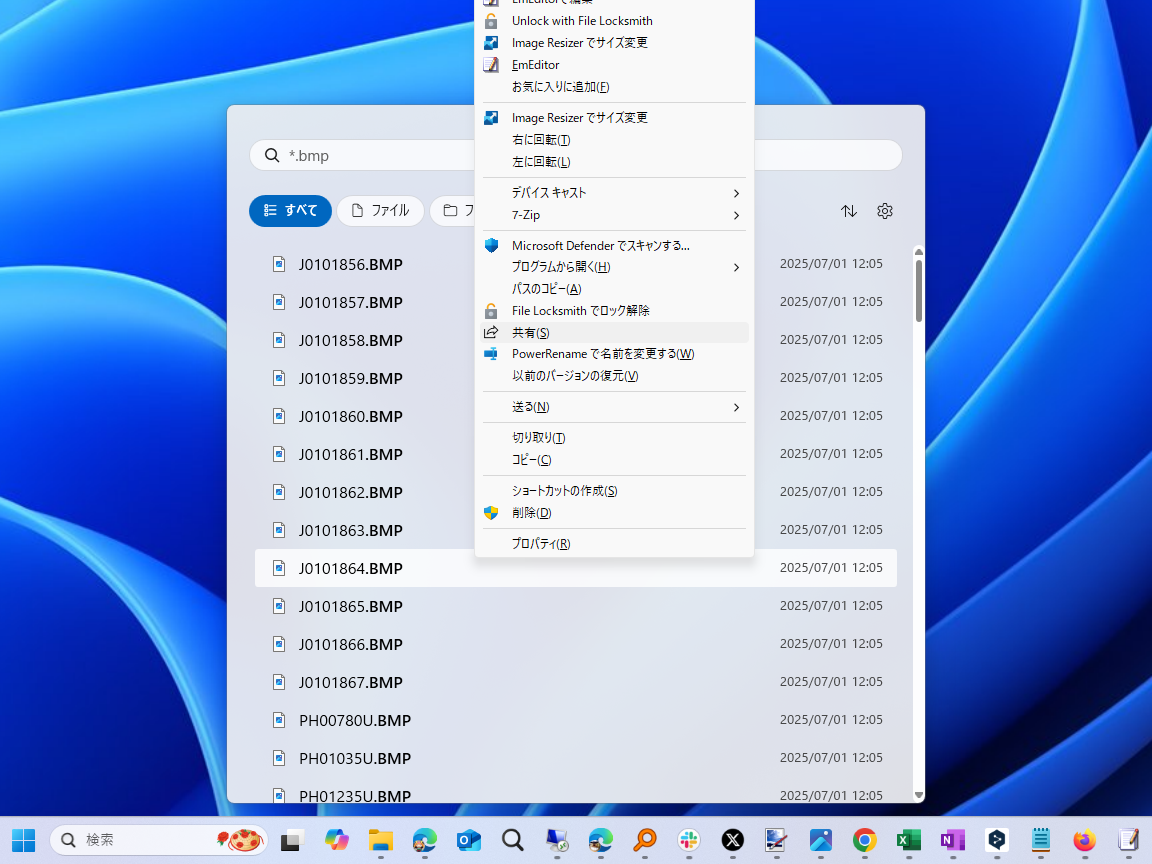Click the sort order arrows icon
This screenshot has height=864, width=1152.
coord(849,211)
